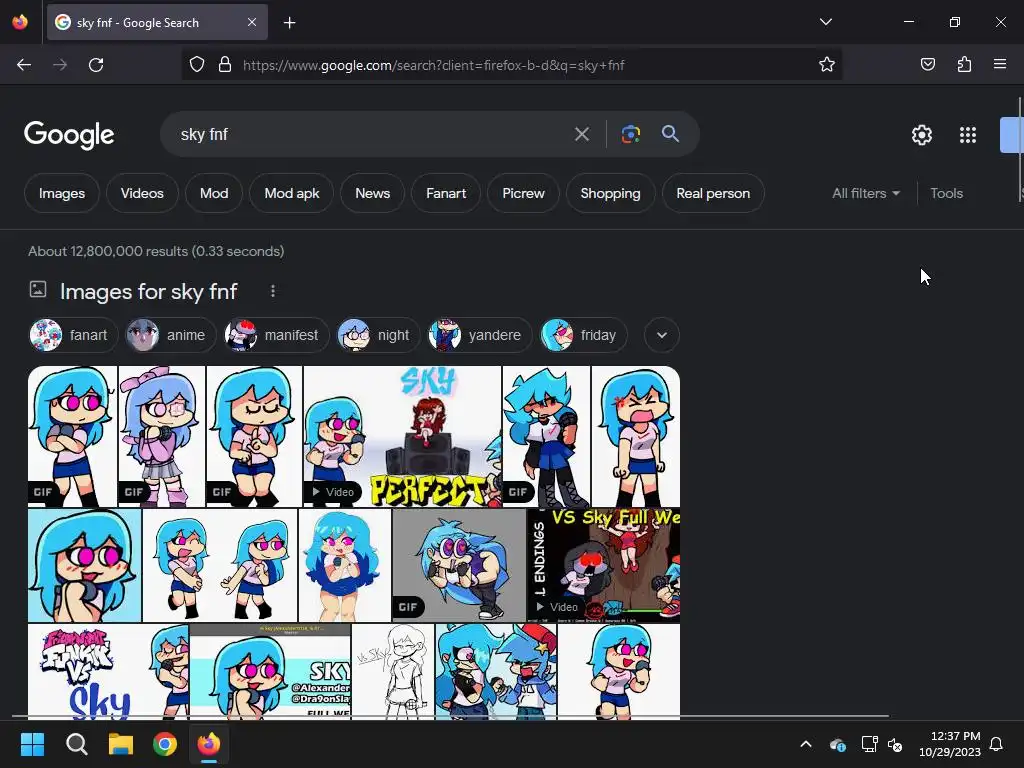Open Windows taskbar search
This screenshot has width=1024, height=768.
(x=76, y=744)
